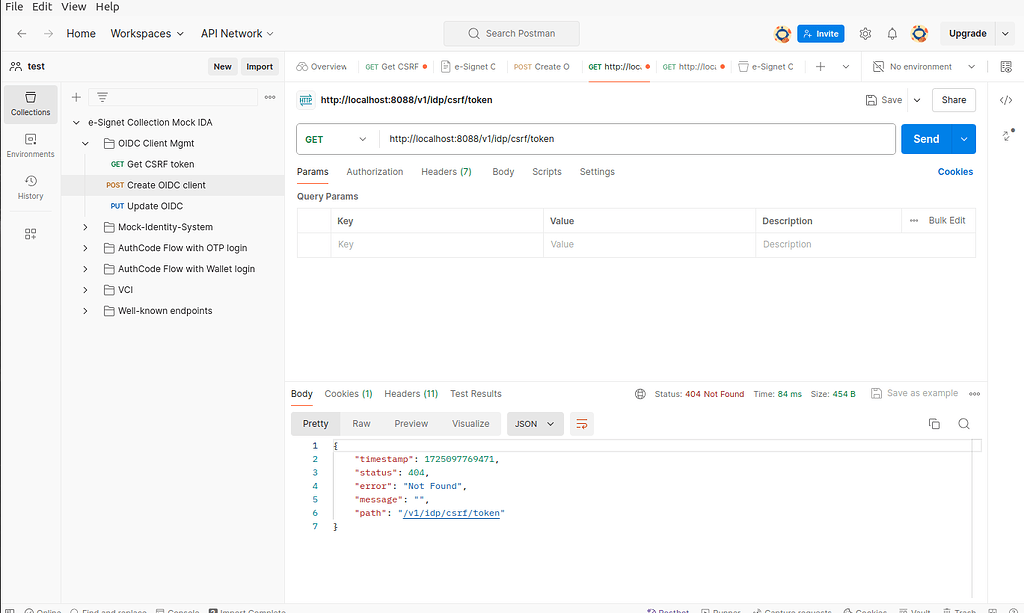The image size is (1024, 613).
Task: Open the settings gear menu
Action: coord(865,33)
